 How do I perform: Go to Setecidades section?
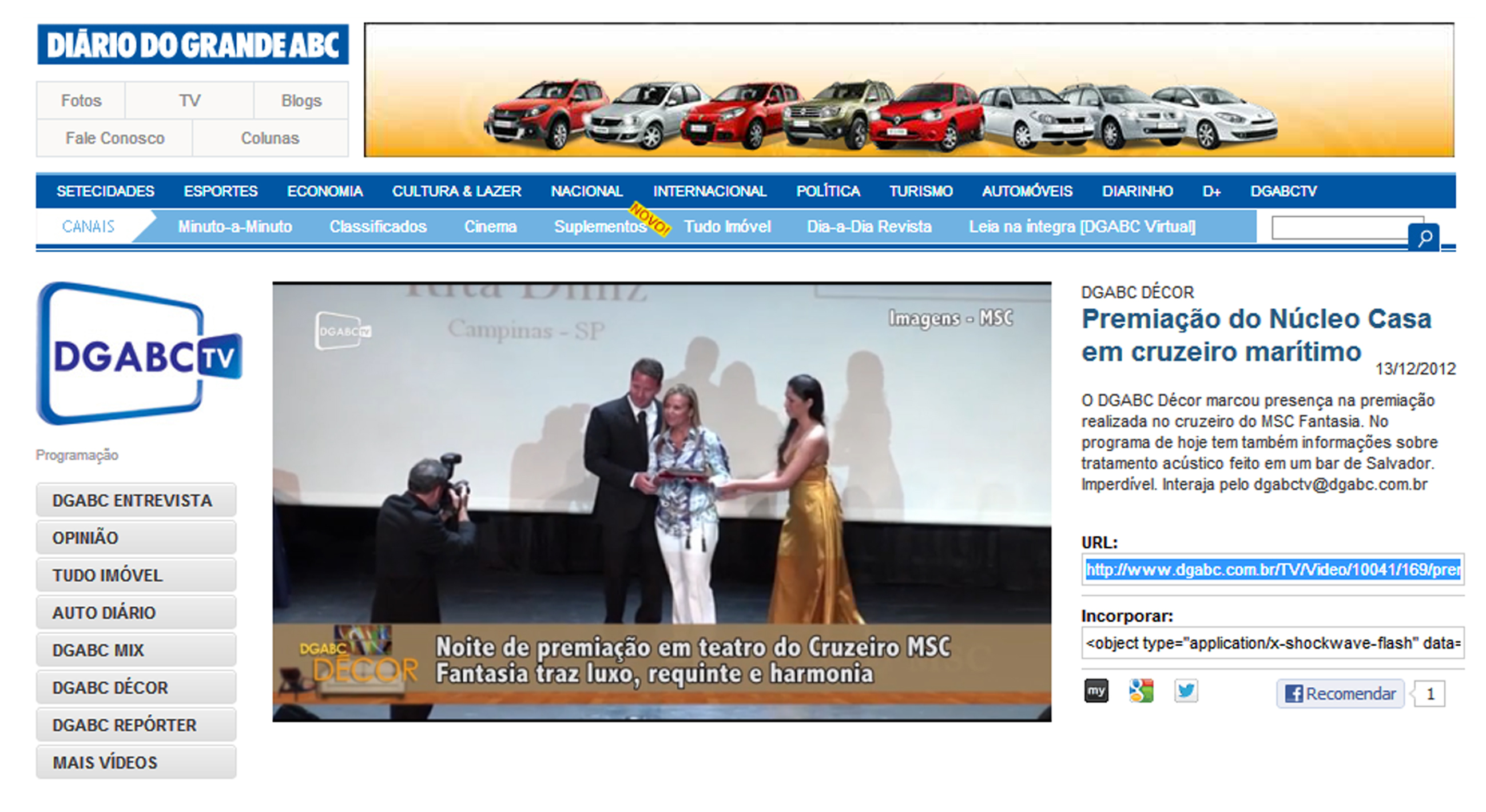pyautogui.click(x=105, y=191)
